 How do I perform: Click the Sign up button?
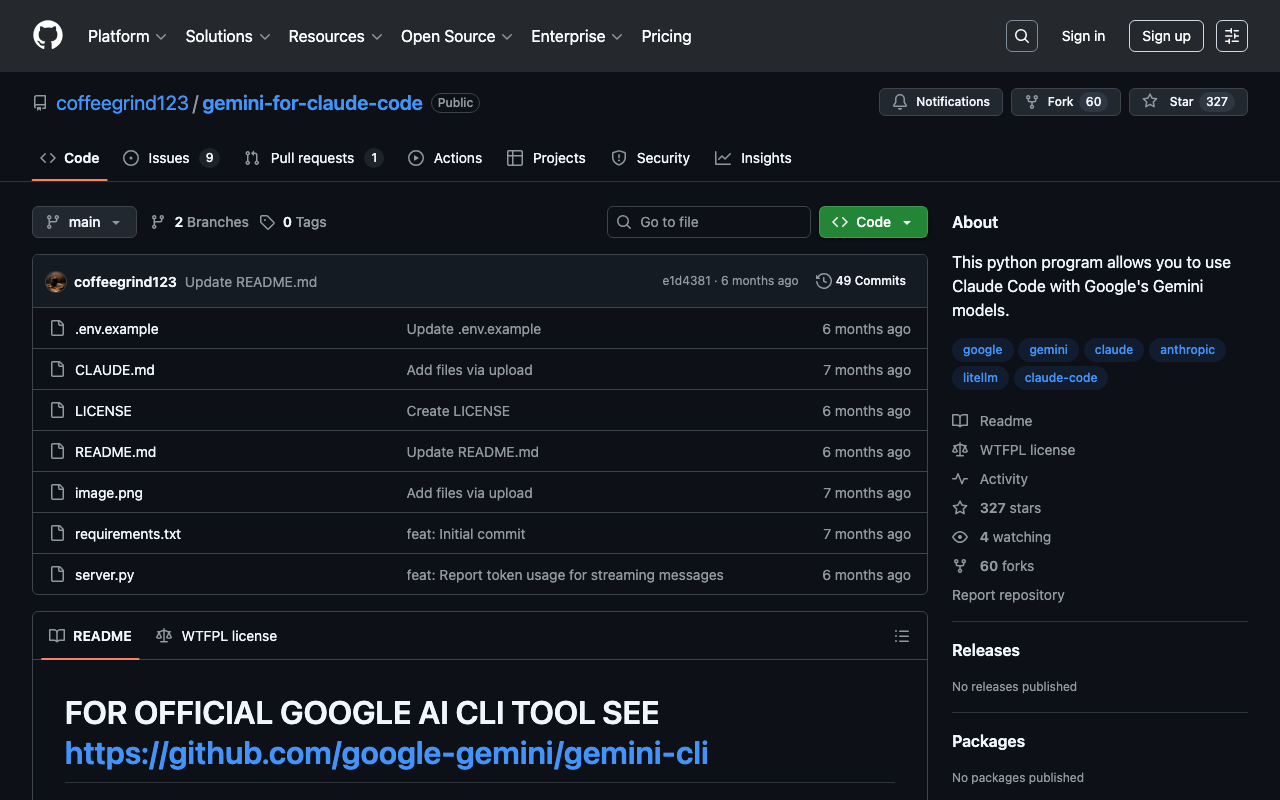point(1166,36)
